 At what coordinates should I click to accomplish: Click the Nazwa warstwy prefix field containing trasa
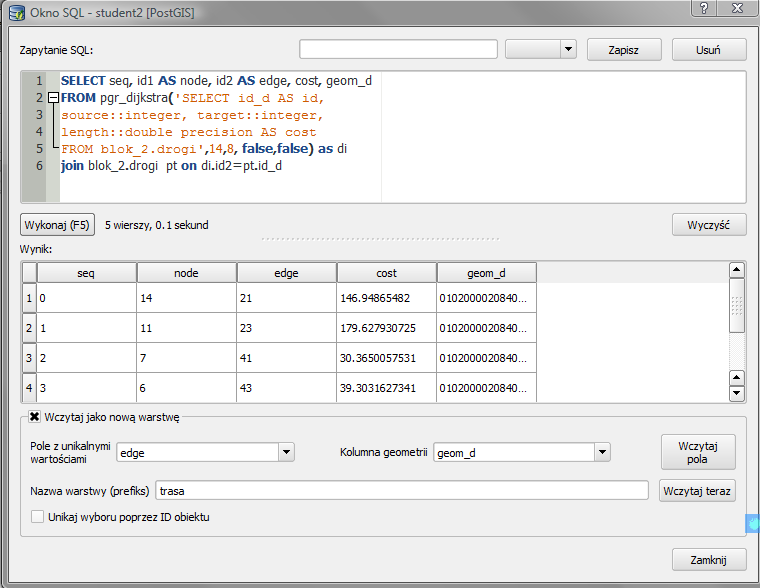(x=402, y=491)
